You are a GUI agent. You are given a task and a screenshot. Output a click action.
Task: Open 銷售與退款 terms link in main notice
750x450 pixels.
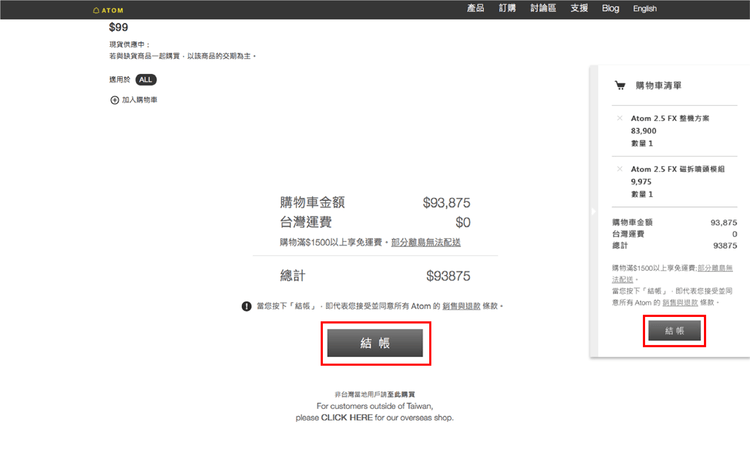(x=461, y=306)
